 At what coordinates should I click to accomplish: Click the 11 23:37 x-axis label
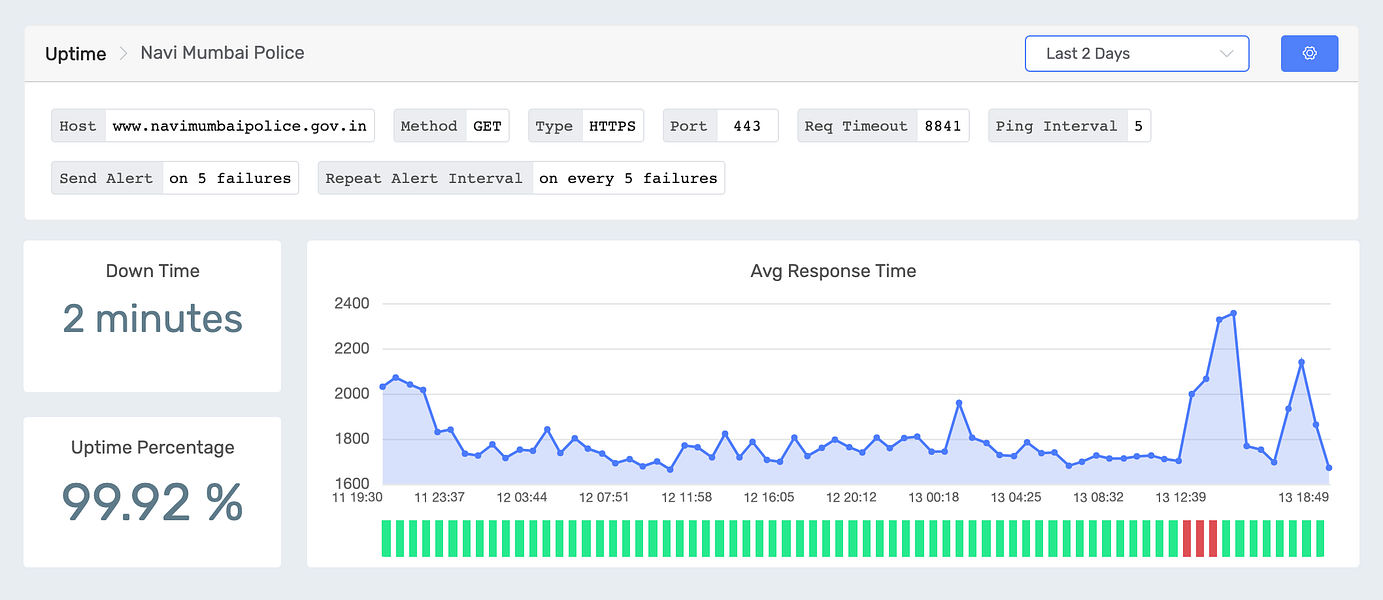(x=440, y=497)
